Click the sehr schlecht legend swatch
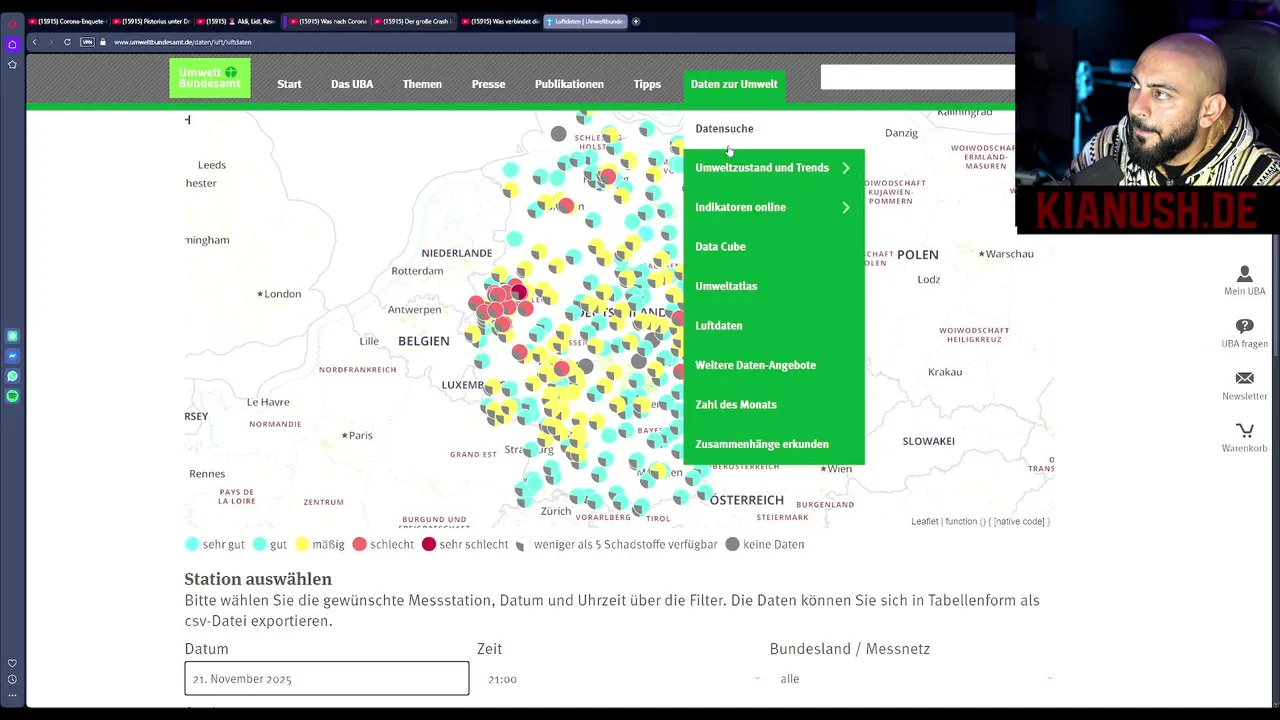 tap(429, 544)
